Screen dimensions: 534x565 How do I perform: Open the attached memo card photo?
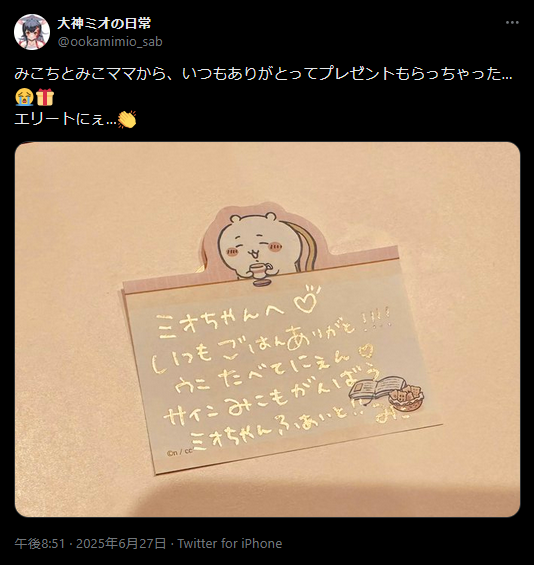[267, 329]
